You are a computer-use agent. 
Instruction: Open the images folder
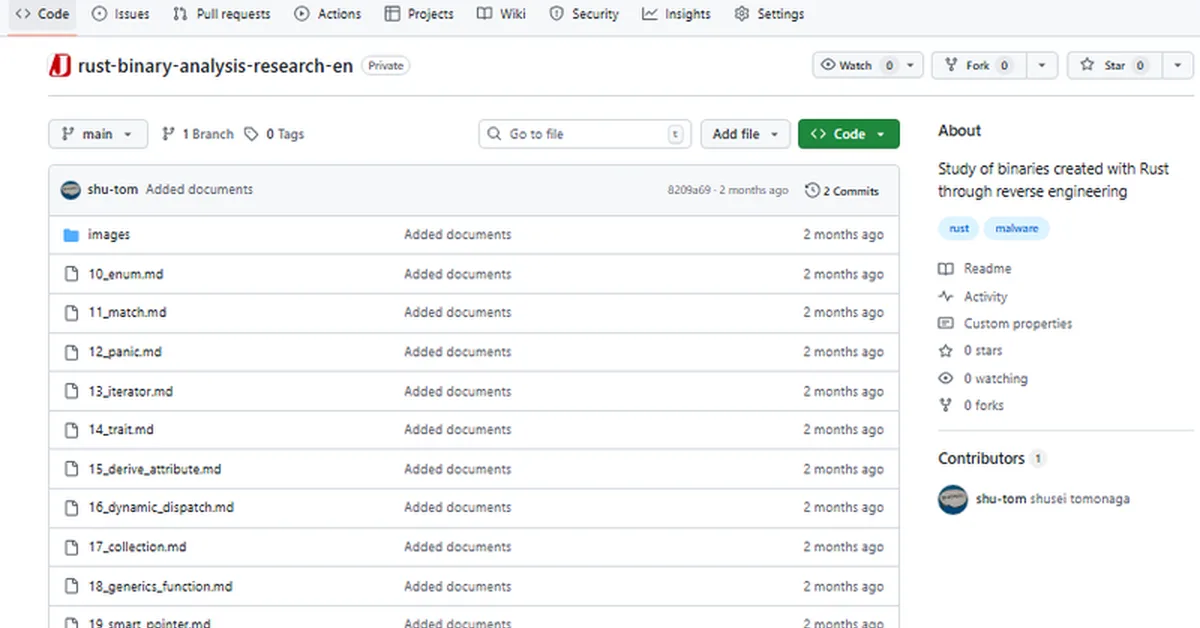(109, 235)
